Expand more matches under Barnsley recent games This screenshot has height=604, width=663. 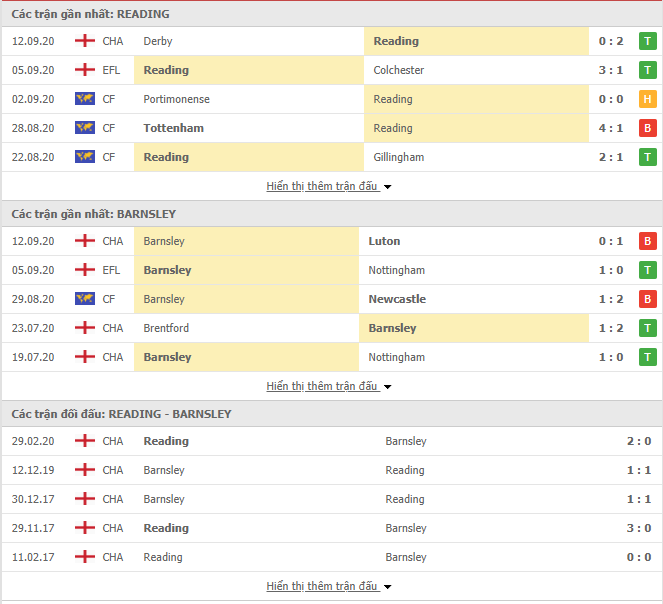pos(329,386)
